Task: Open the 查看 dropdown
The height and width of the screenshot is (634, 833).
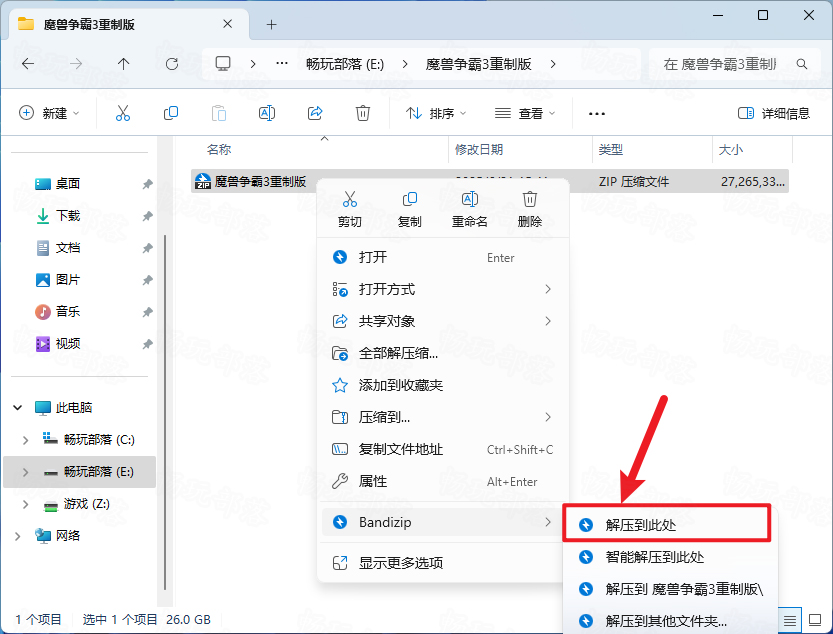Action: (x=525, y=113)
